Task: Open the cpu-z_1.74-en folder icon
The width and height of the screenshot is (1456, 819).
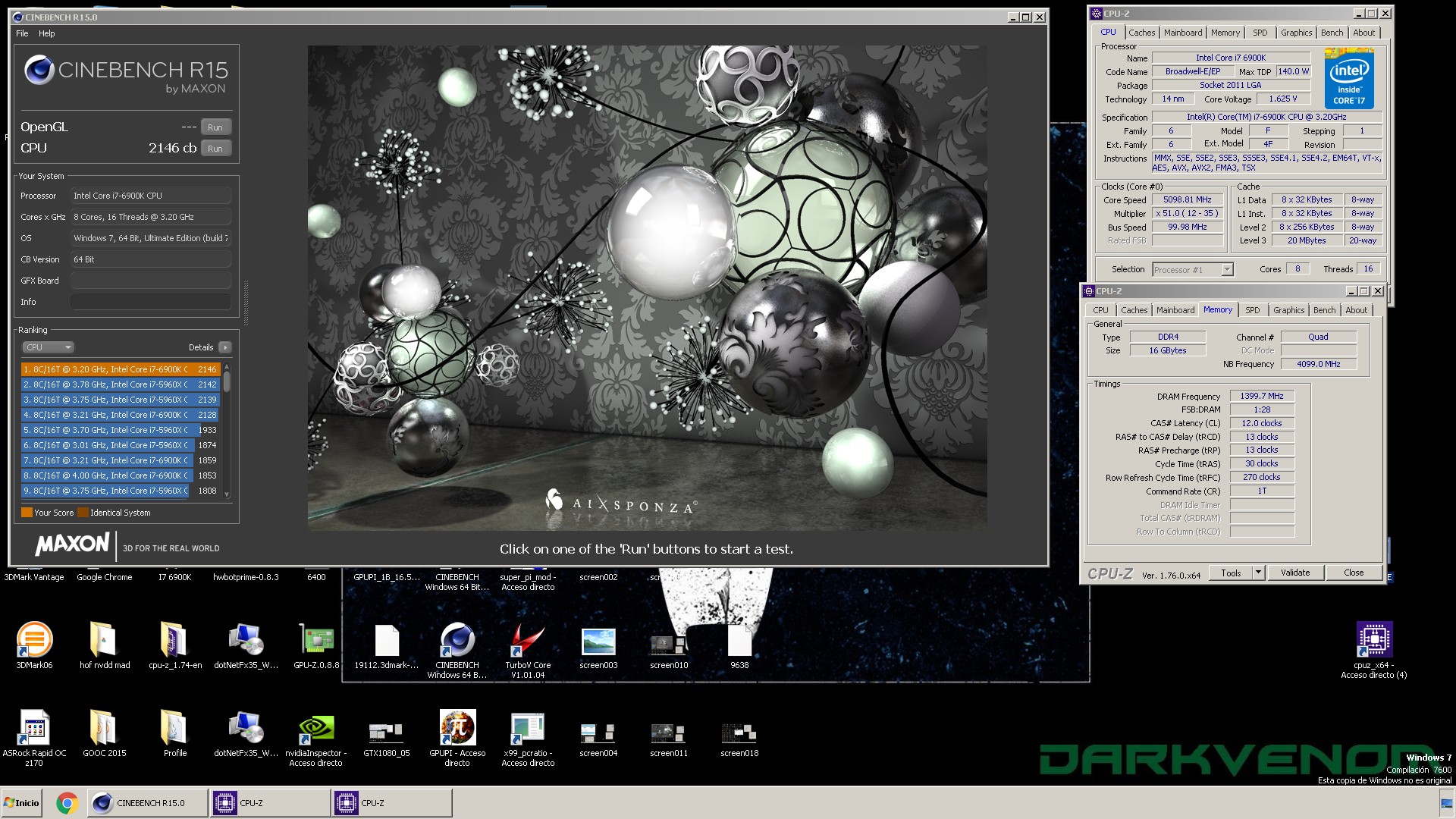Action: pyautogui.click(x=175, y=645)
